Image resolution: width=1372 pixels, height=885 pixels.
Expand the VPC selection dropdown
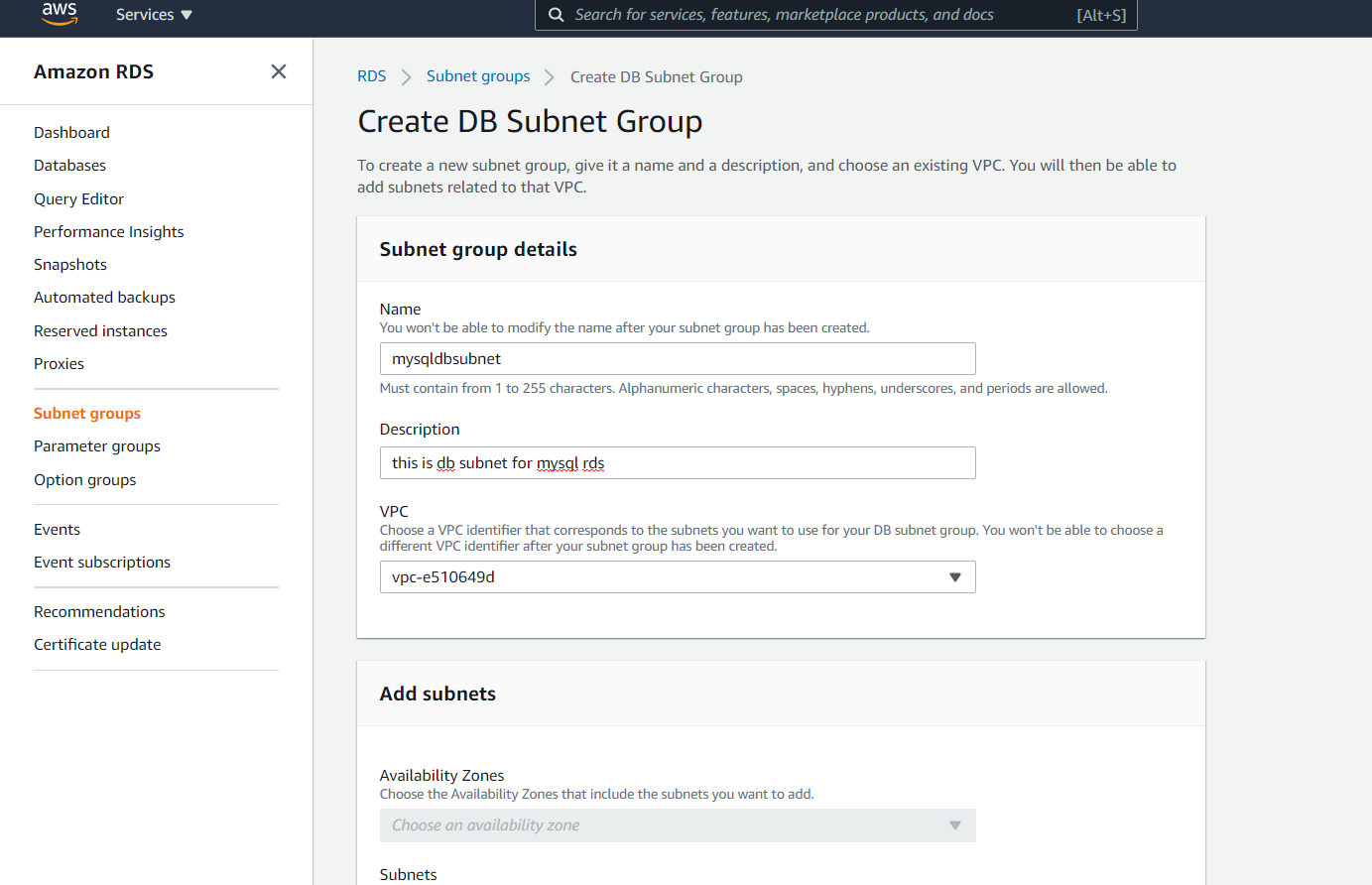tap(678, 577)
